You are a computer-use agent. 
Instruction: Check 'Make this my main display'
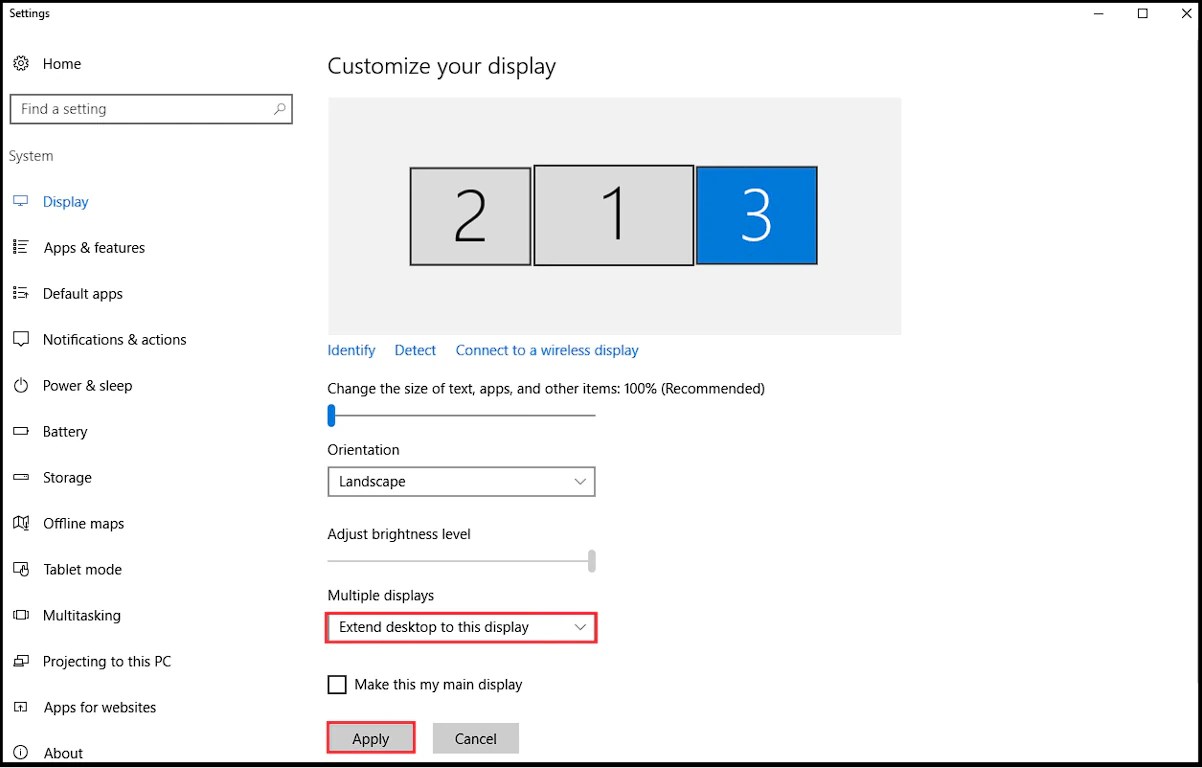click(x=337, y=684)
